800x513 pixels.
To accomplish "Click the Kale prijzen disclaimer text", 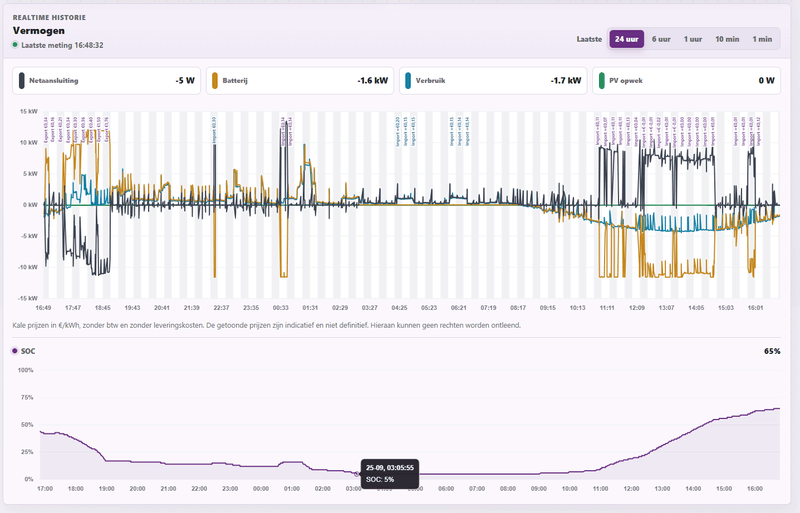I will [x=267, y=325].
